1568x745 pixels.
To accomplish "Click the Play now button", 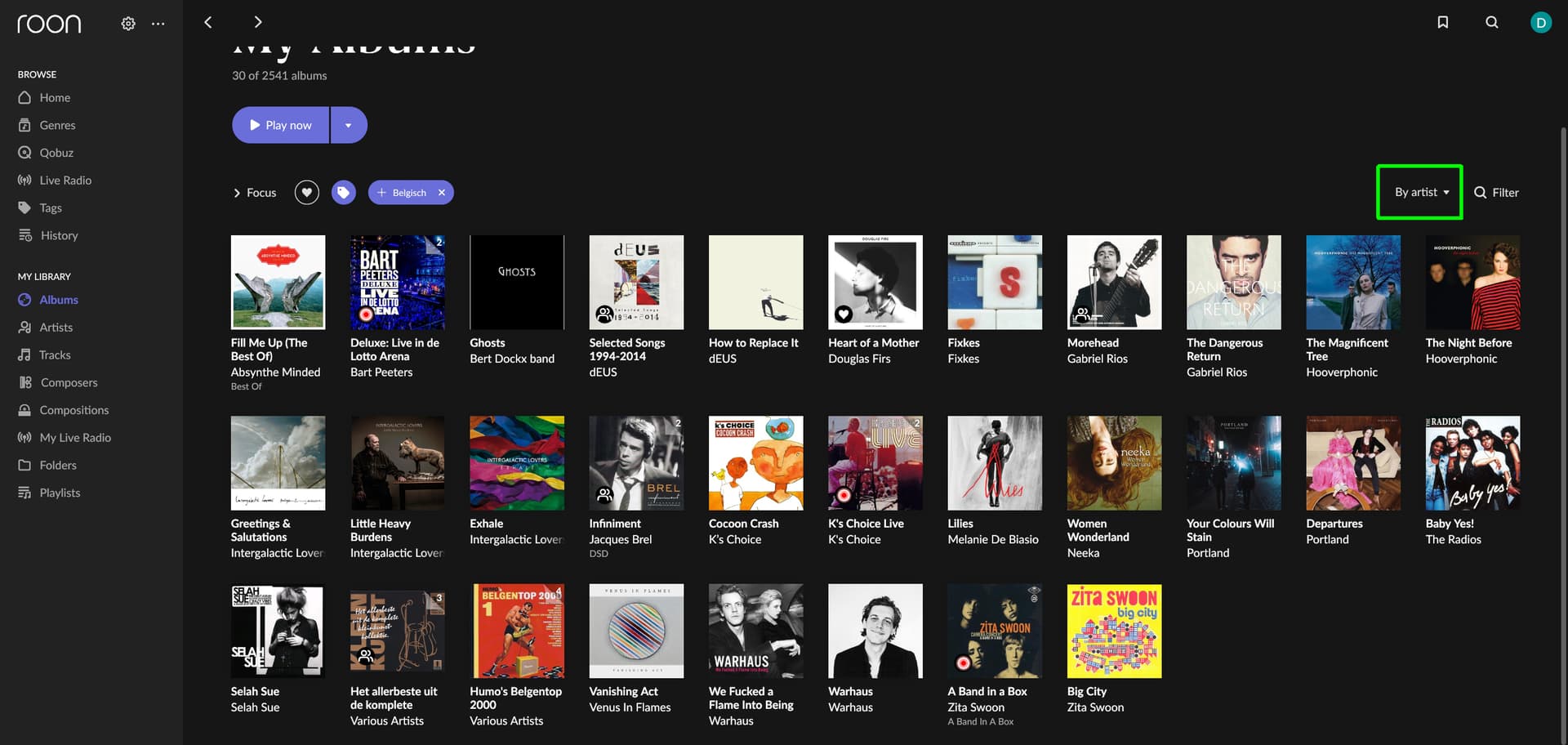I will coord(280,125).
